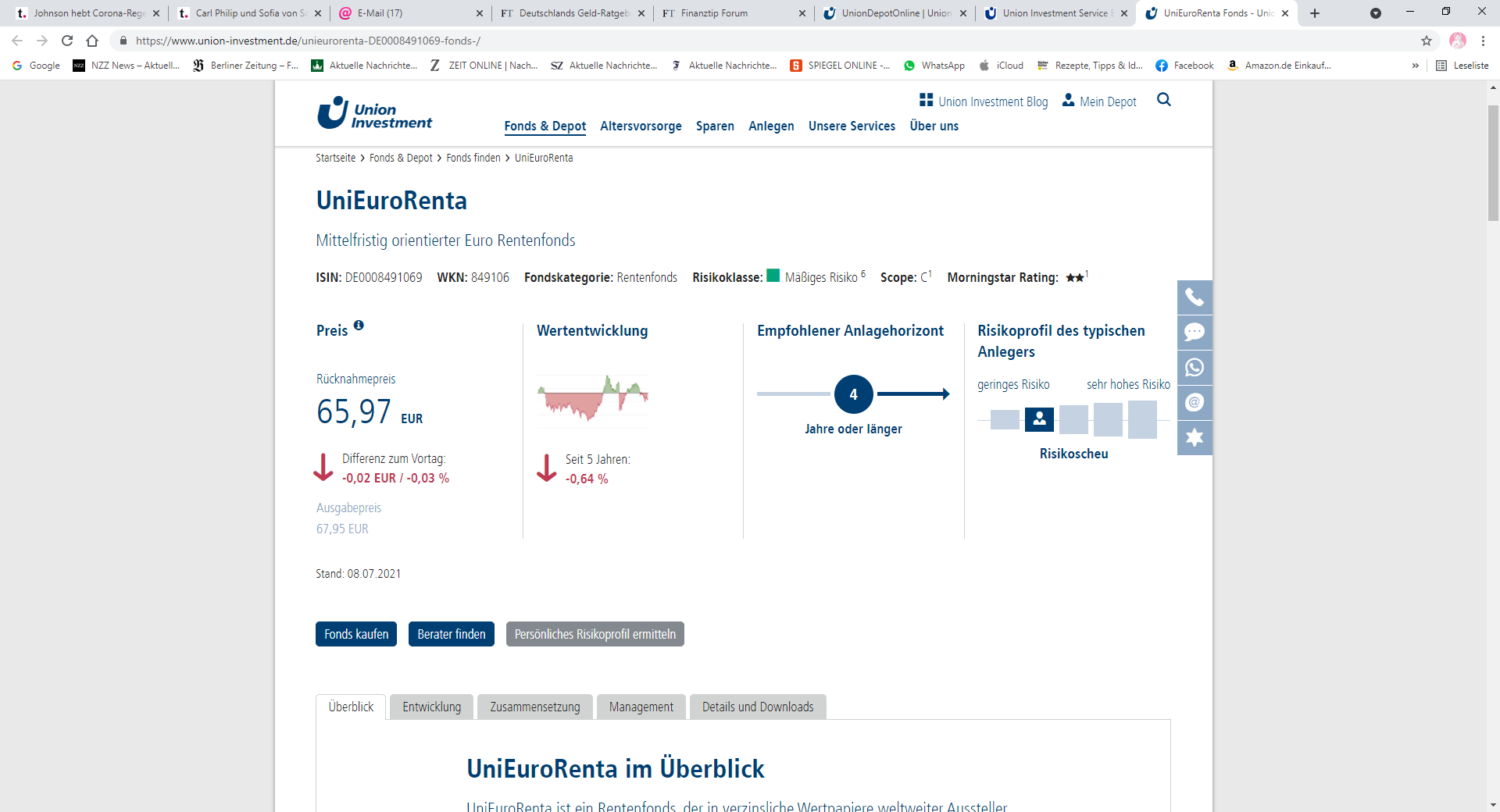The height and width of the screenshot is (812, 1500).
Task: Bookmark this page with the star icon
Action: (1426, 41)
